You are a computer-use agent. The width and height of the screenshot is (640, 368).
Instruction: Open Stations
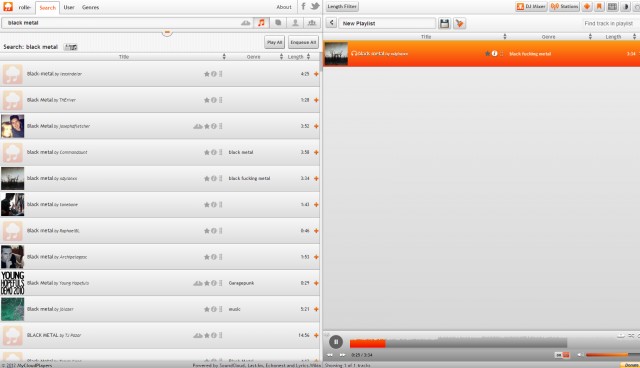[564, 7]
